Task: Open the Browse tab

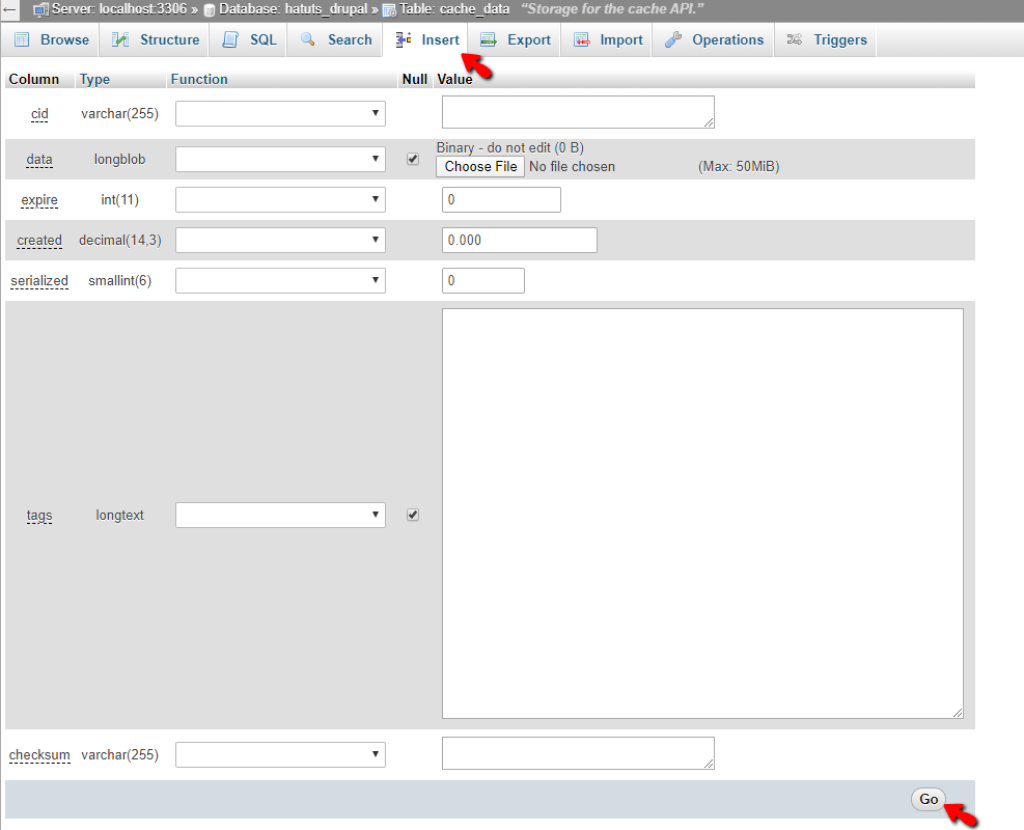Action: (51, 40)
